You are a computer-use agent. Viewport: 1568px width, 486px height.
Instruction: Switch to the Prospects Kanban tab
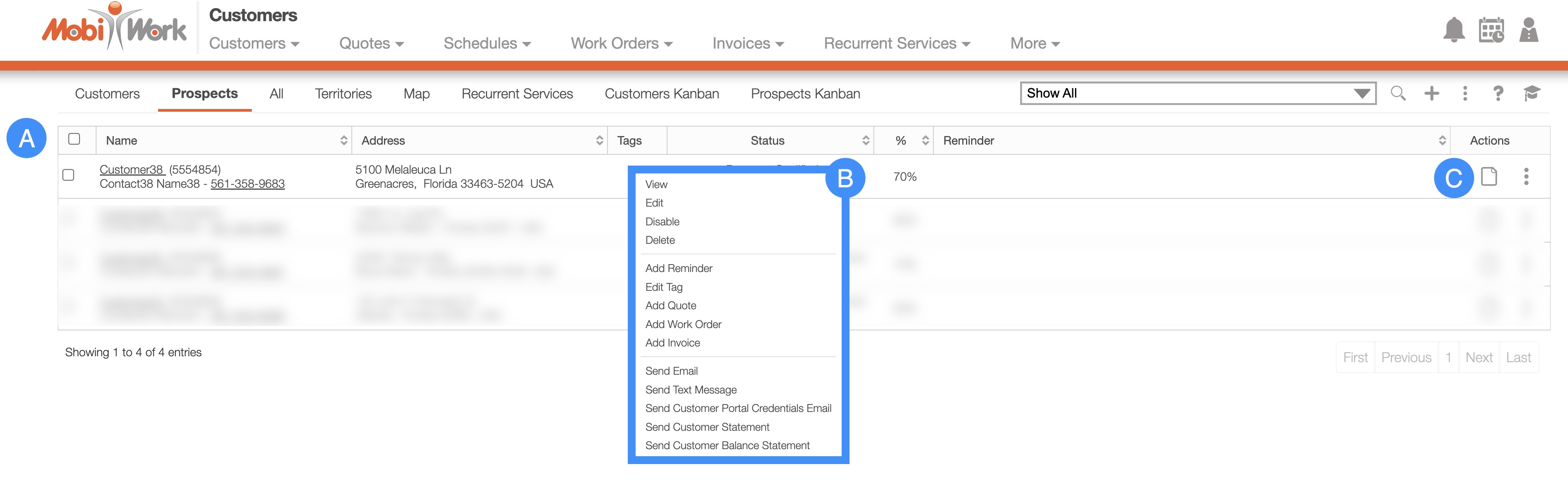(x=805, y=94)
